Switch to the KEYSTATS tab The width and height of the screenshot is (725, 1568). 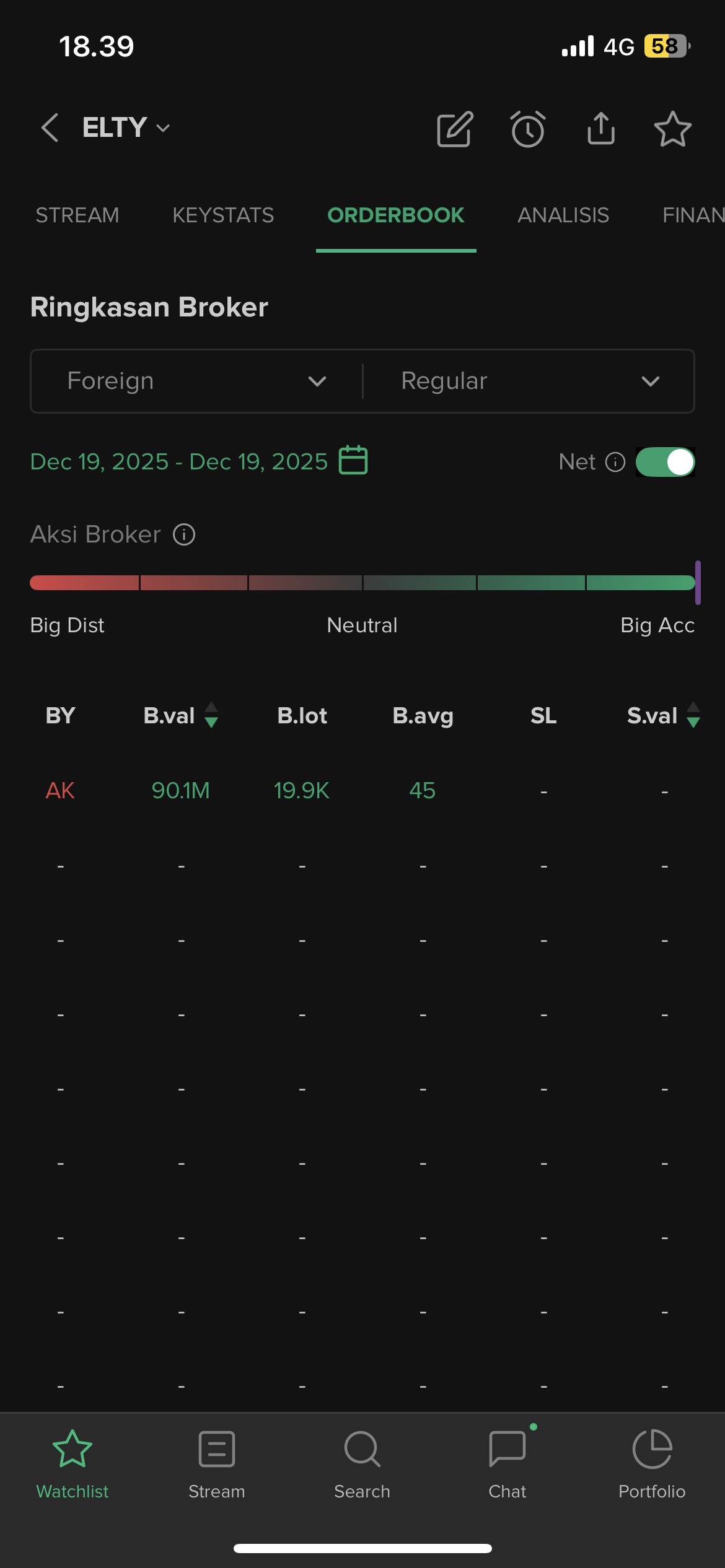(223, 216)
